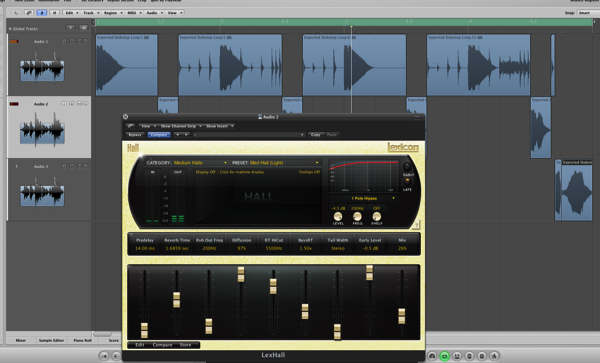Click the Level knob

click(x=338, y=216)
